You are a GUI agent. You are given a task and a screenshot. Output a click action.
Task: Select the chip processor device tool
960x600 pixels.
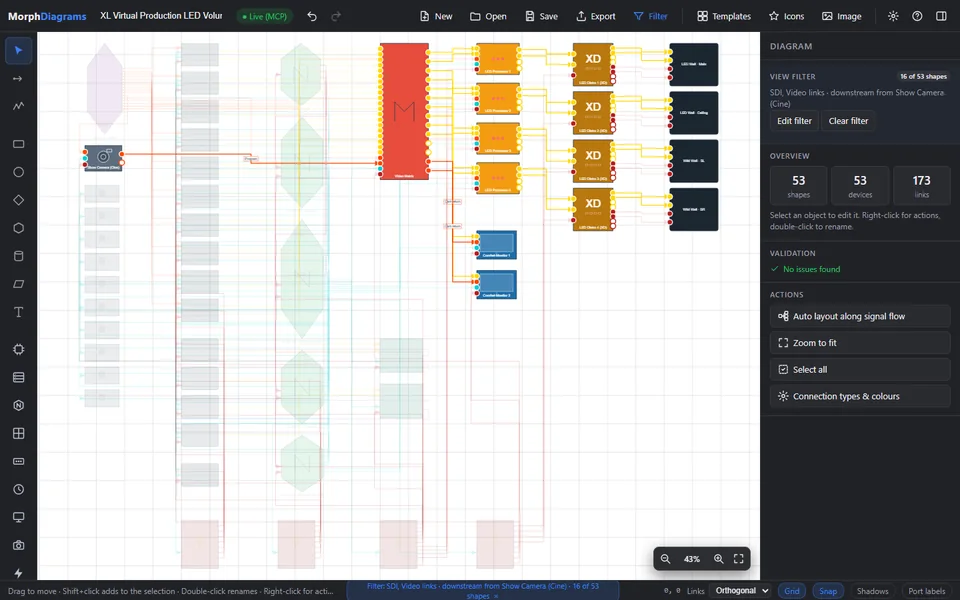tap(18, 349)
